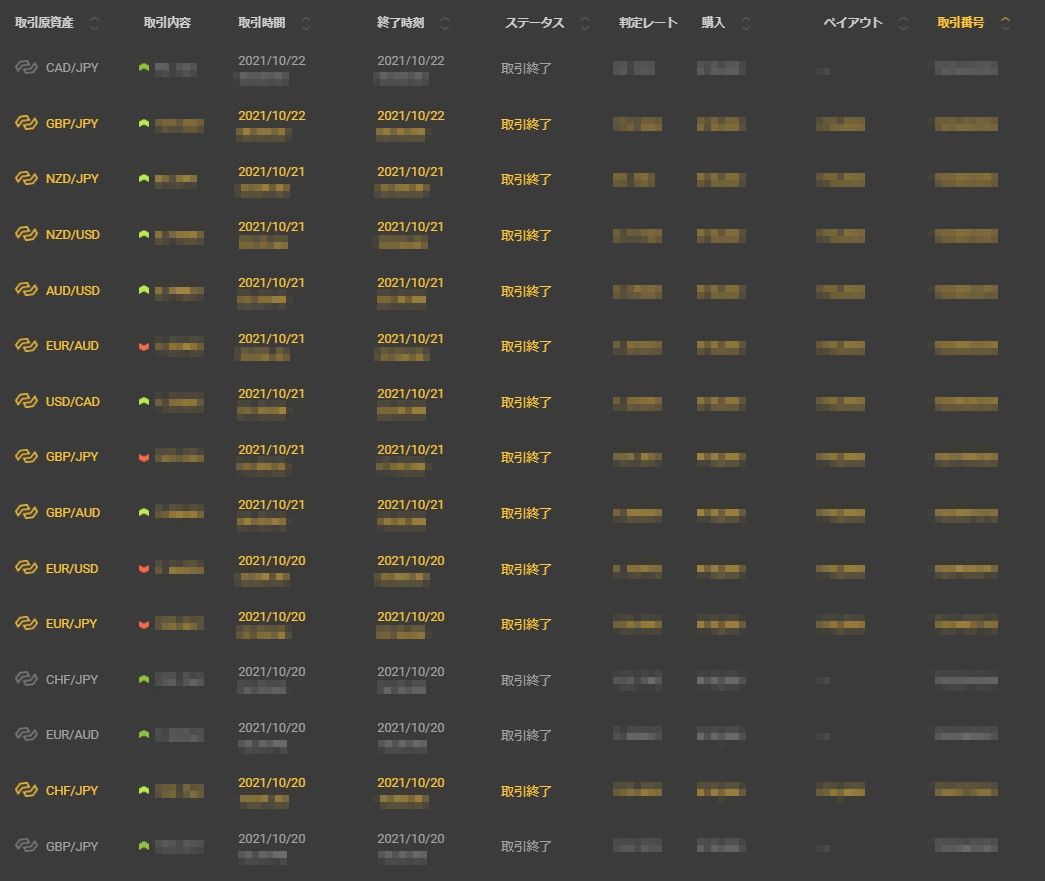Click the asset icon beside USD/CAD

click(x=26, y=401)
